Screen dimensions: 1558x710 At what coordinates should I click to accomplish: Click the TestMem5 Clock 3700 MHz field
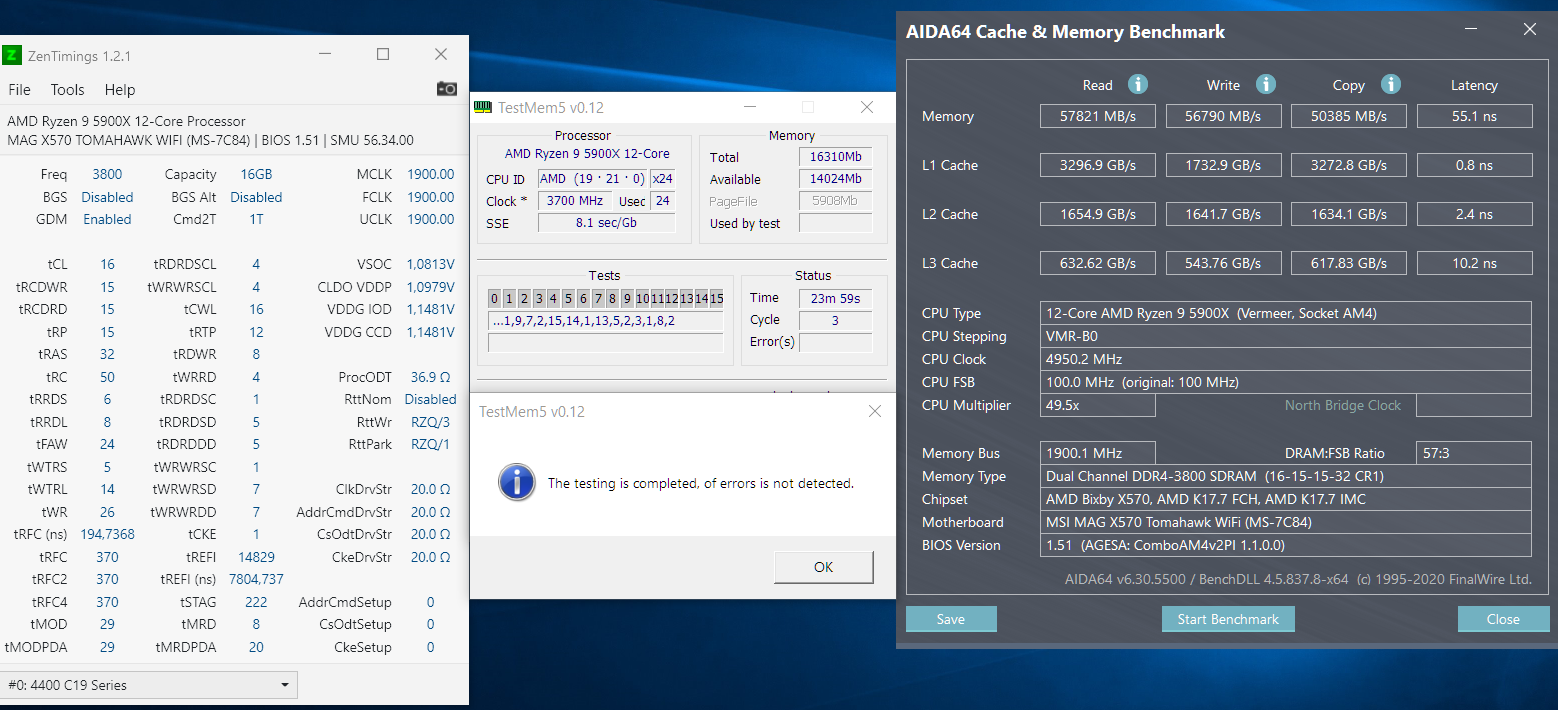(575, 201)
